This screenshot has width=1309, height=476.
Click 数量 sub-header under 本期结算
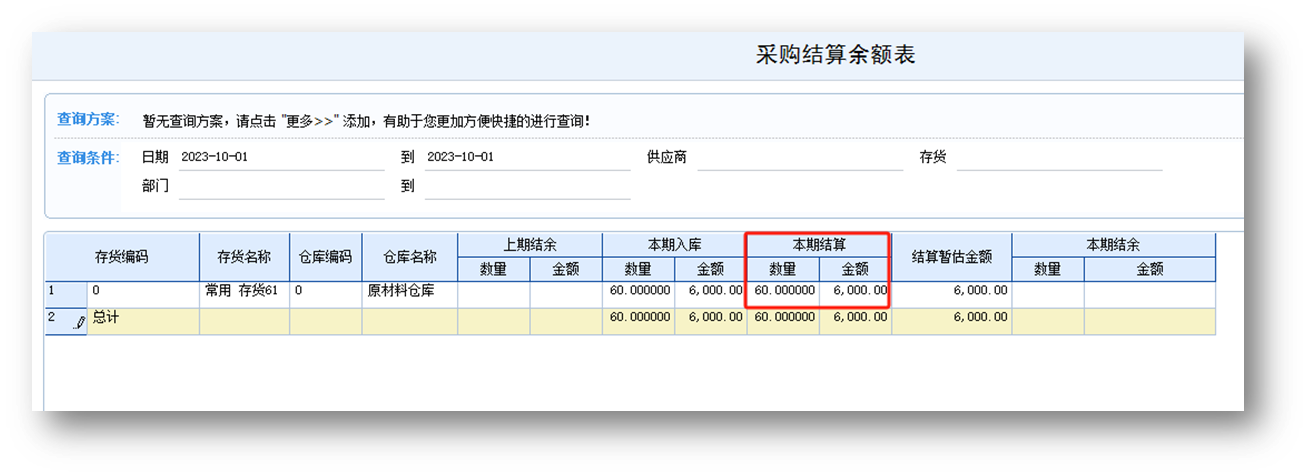click(x=782, y=269)
